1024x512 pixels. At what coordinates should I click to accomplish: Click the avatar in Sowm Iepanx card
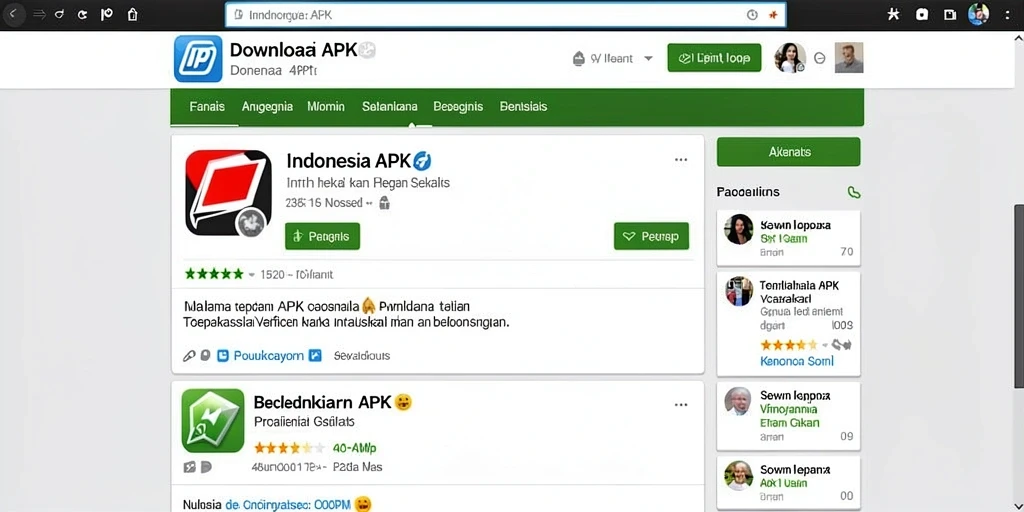739,476
